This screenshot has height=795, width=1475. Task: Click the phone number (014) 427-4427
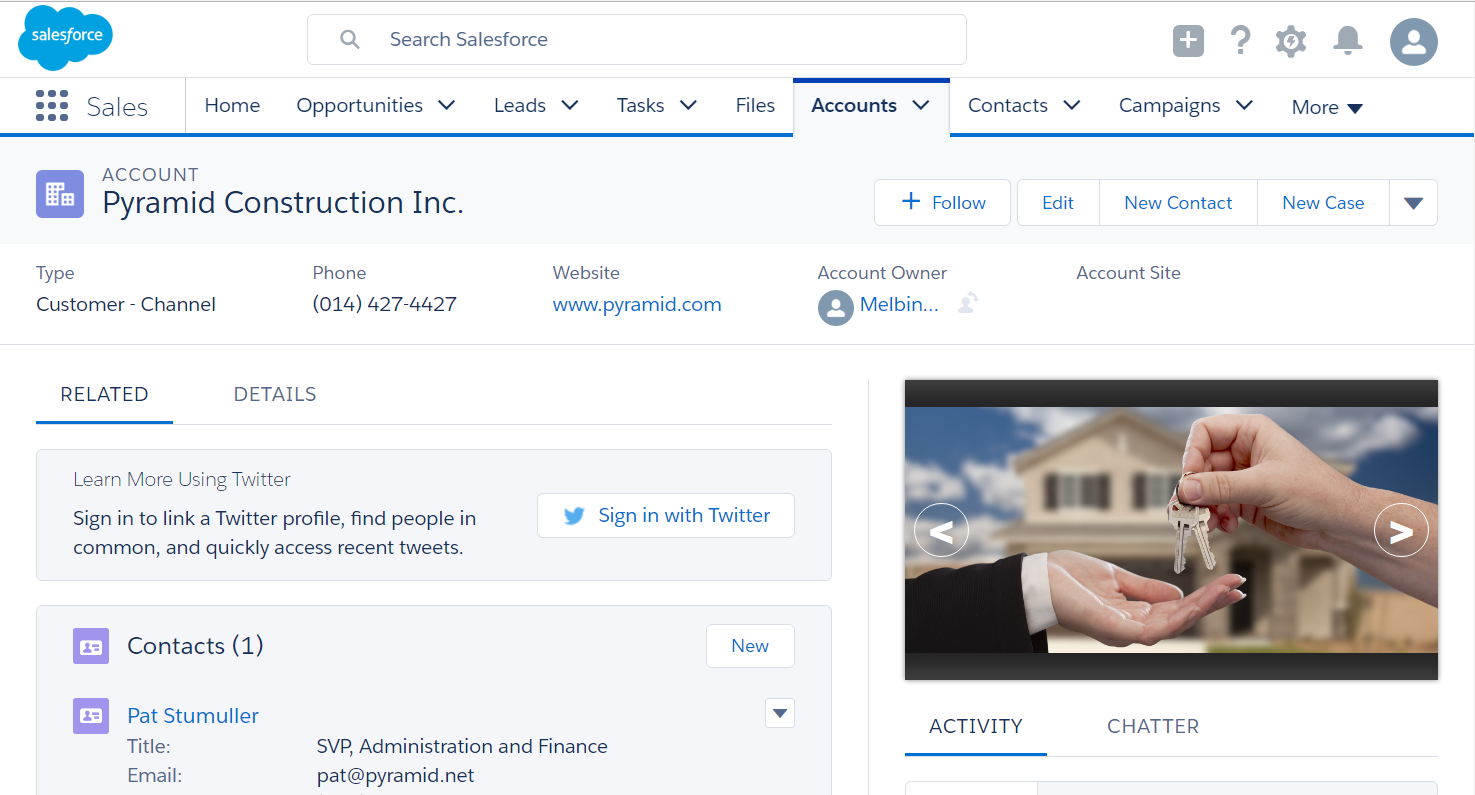385,305
